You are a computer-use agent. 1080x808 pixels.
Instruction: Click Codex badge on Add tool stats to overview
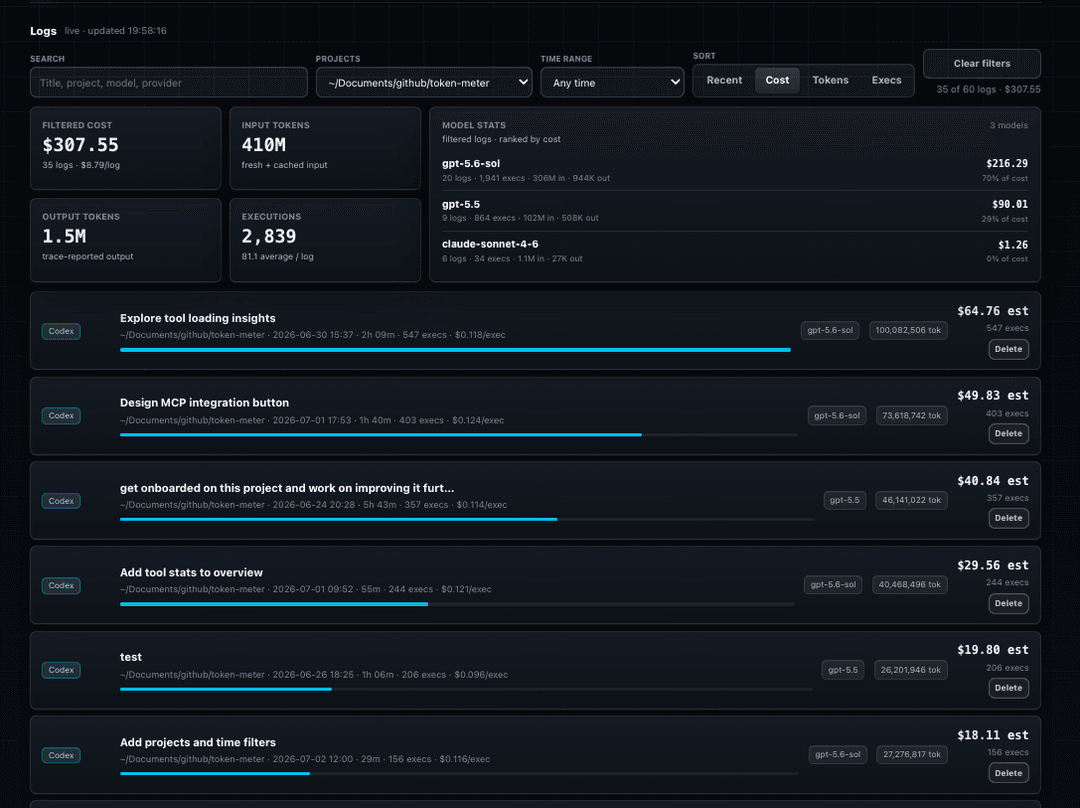click(61, 586)
